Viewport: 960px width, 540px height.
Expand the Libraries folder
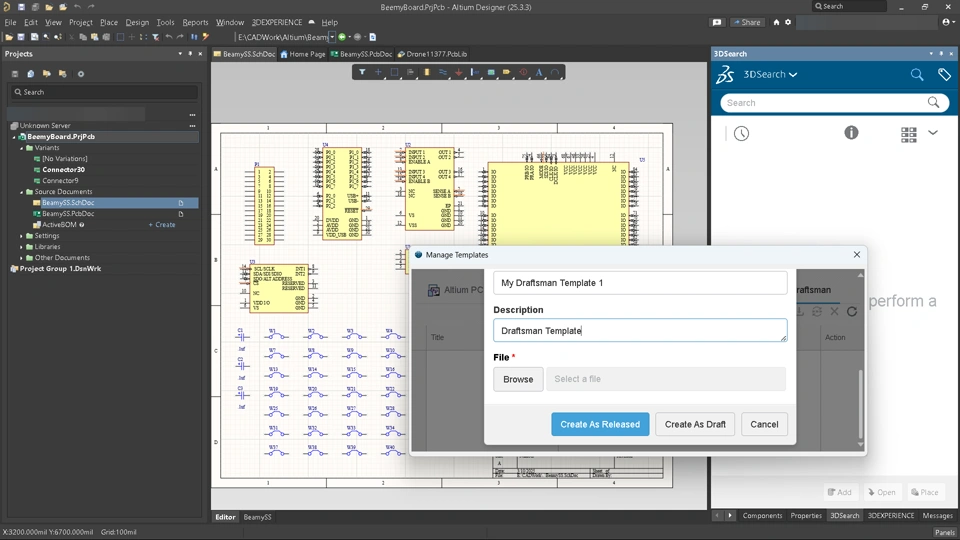[21, 247]
